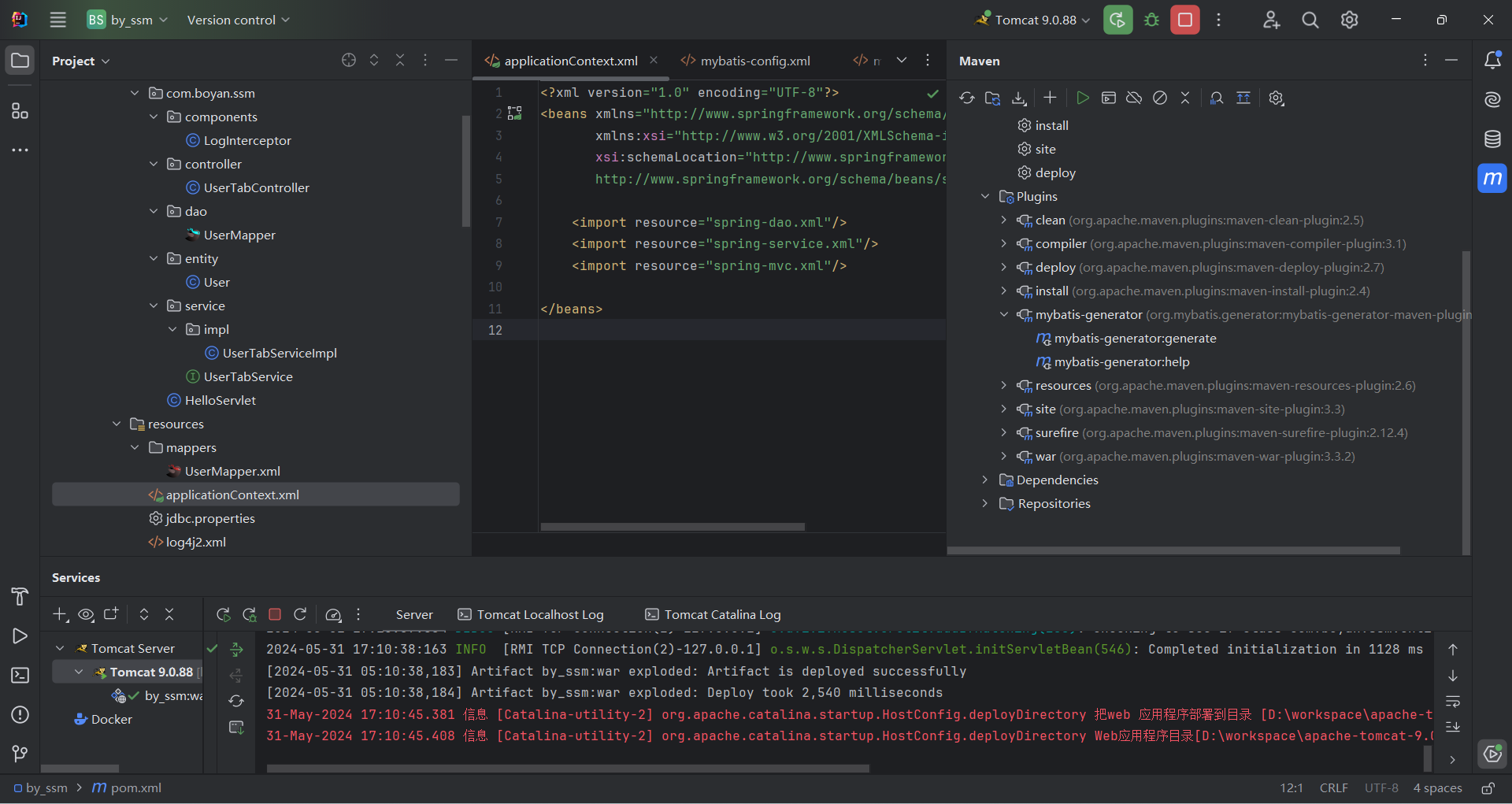Collapse the mybatis-generator plugin node
1512x804 pixels.
point(1003,314)
